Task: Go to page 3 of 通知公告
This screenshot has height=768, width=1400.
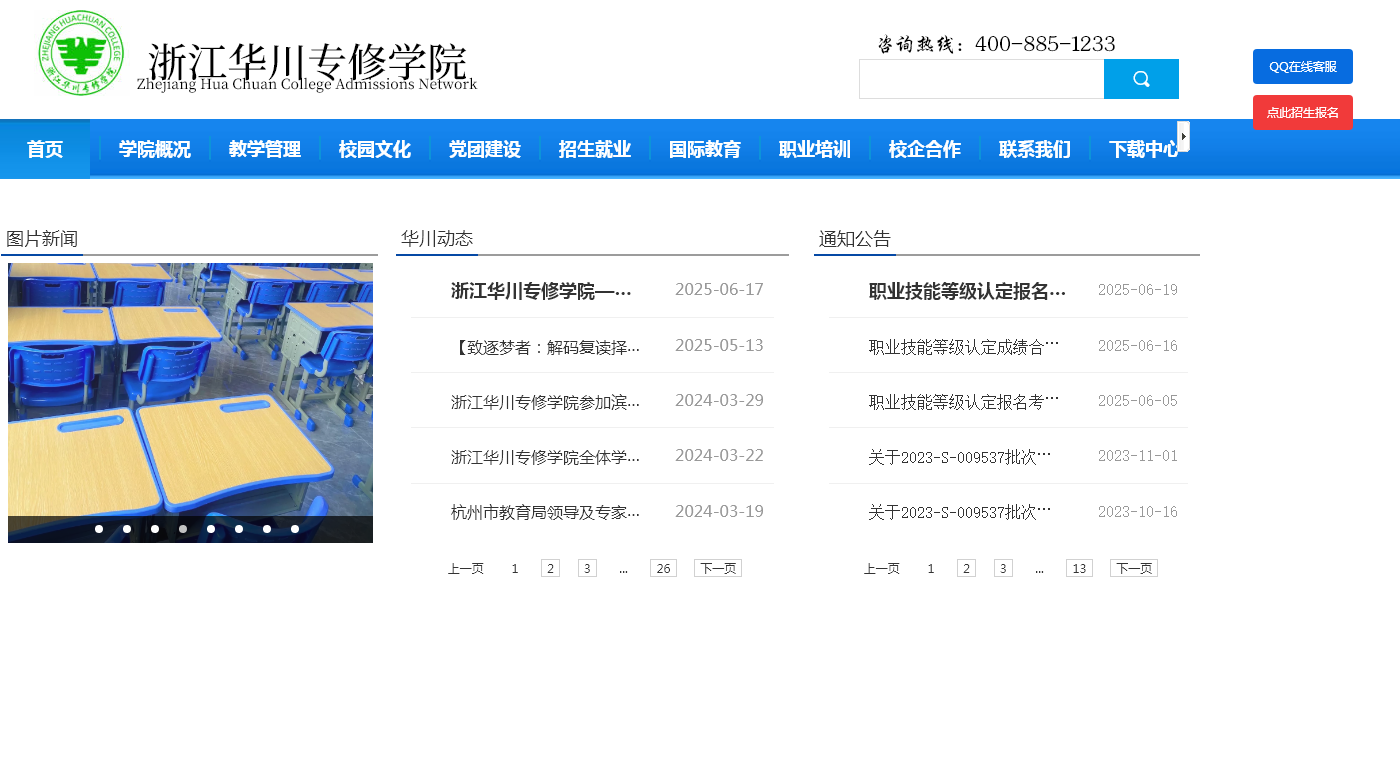Action: pos(1003,568)
